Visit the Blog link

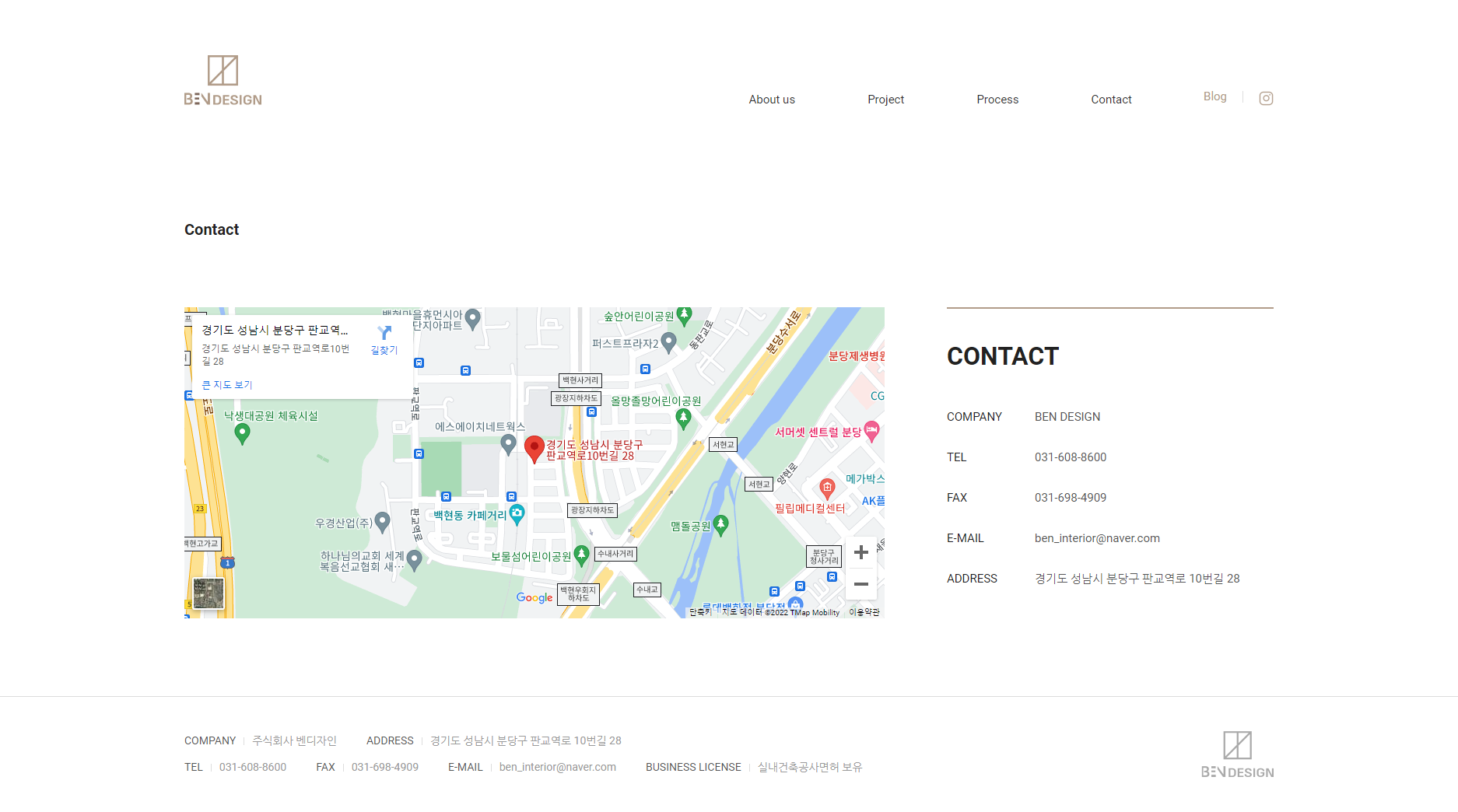[x=1214, y=96]
